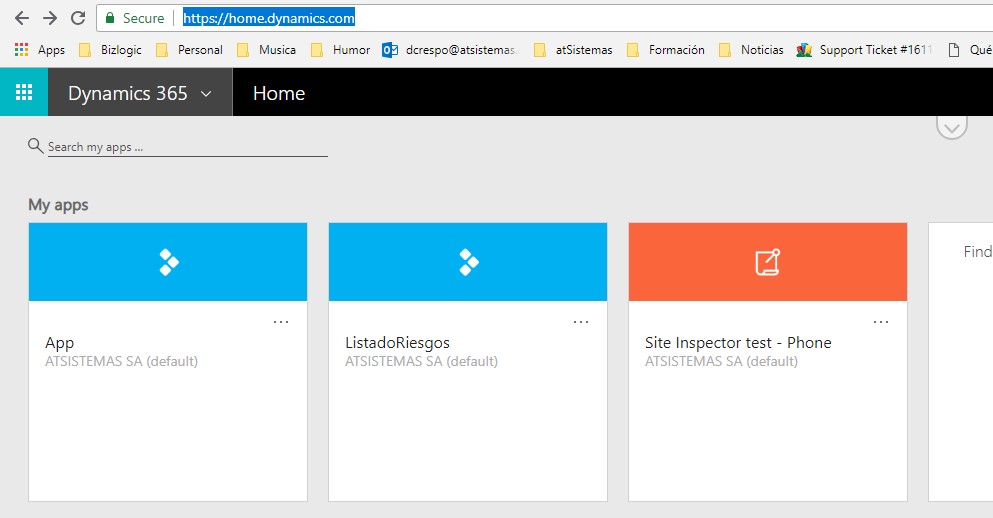Click ATSISTEMAS SA (default) under Site Inspector test
The image size is (993, 518).
coord(721,362)
